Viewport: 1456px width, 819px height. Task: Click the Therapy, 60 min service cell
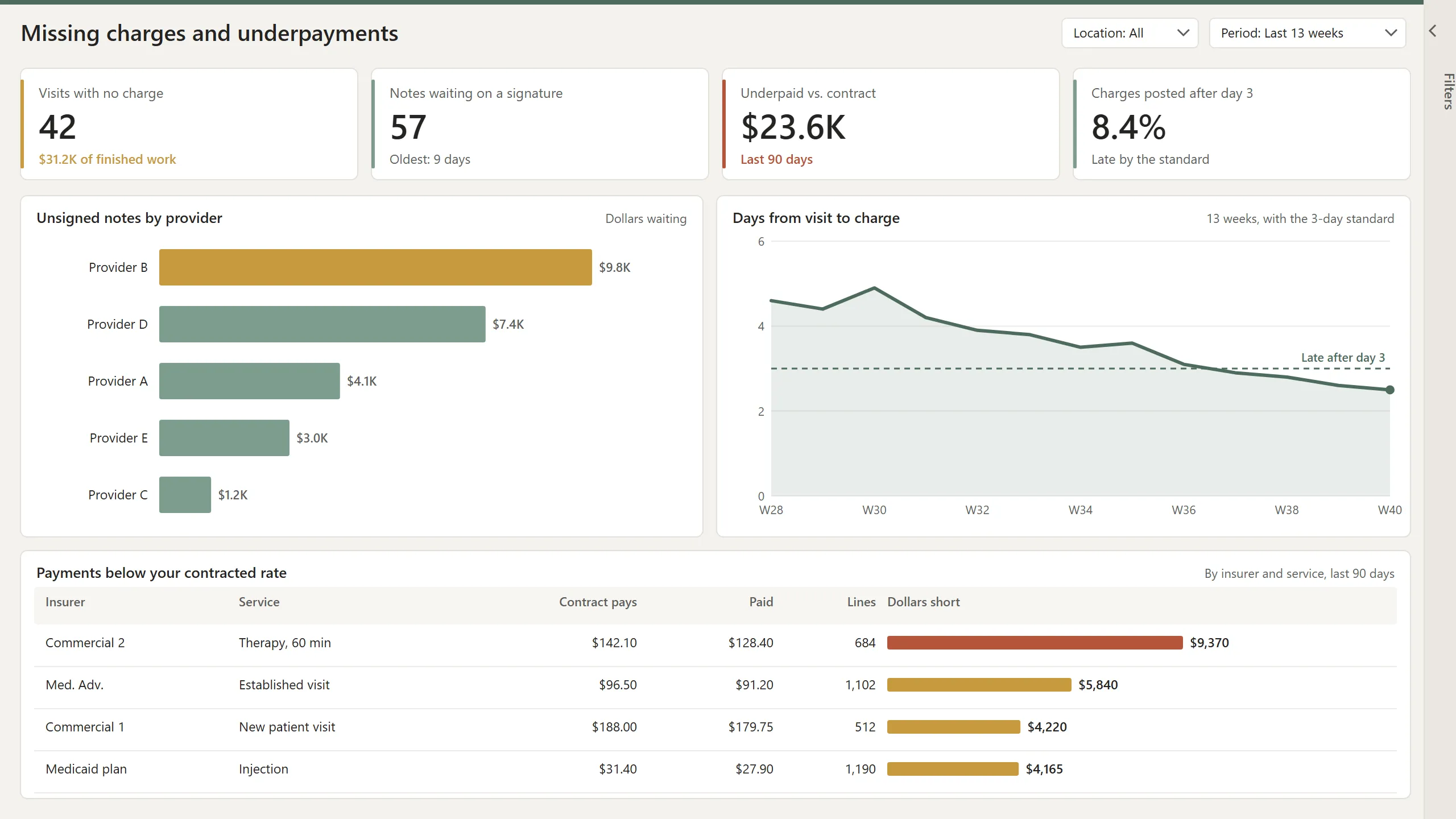[285, 643]
